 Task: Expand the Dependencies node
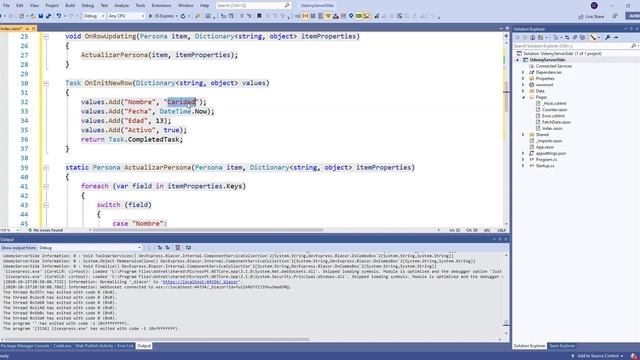[x=523, y=72]
